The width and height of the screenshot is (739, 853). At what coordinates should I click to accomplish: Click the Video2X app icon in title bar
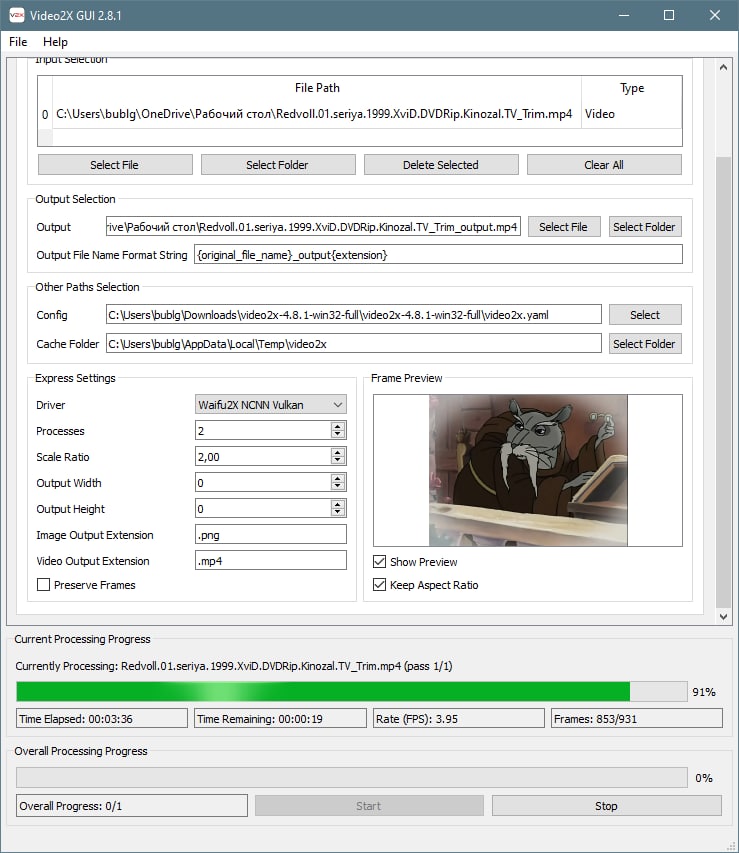[17, 15]
